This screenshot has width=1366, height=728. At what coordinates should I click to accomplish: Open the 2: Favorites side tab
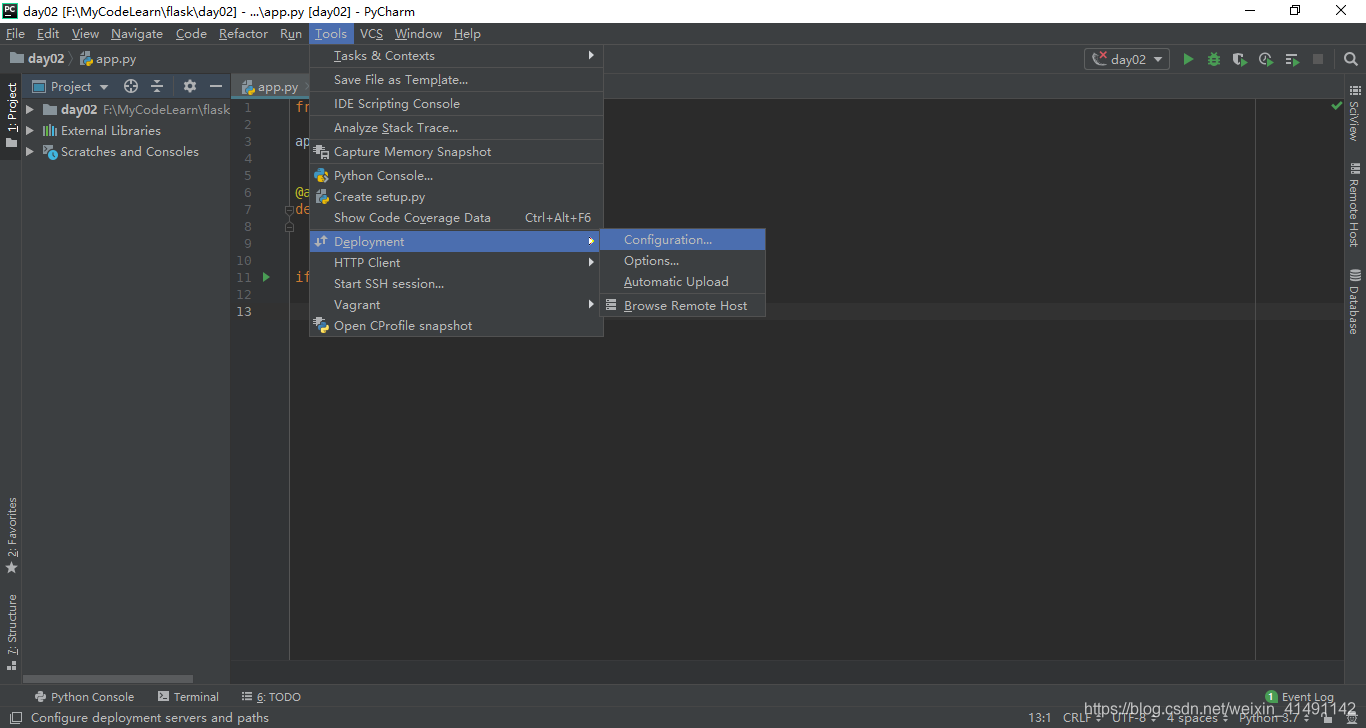coord(12,535)
